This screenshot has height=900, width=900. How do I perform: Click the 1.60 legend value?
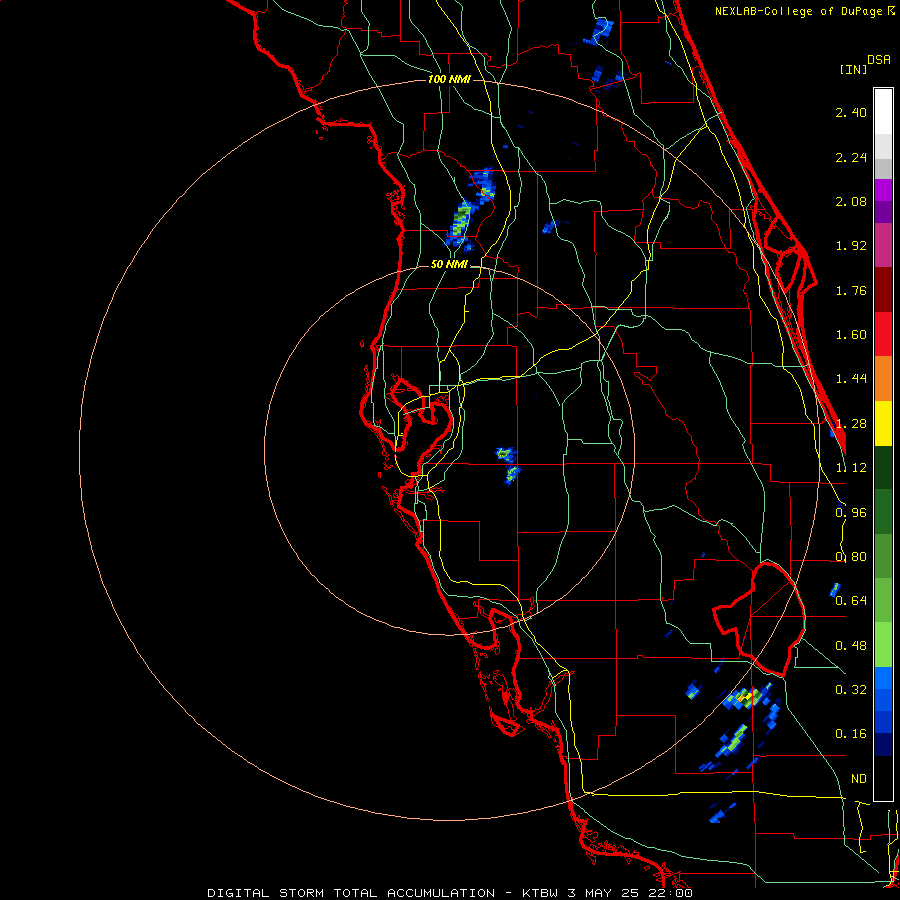click(851, 335)
